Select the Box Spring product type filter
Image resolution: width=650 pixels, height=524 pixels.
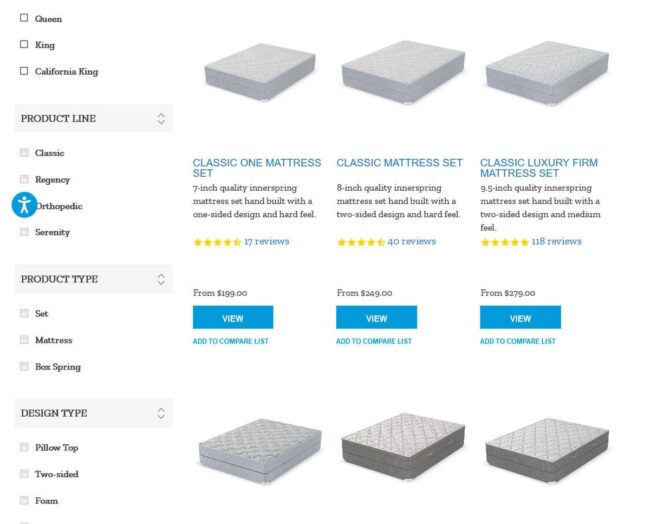[24, 366]
